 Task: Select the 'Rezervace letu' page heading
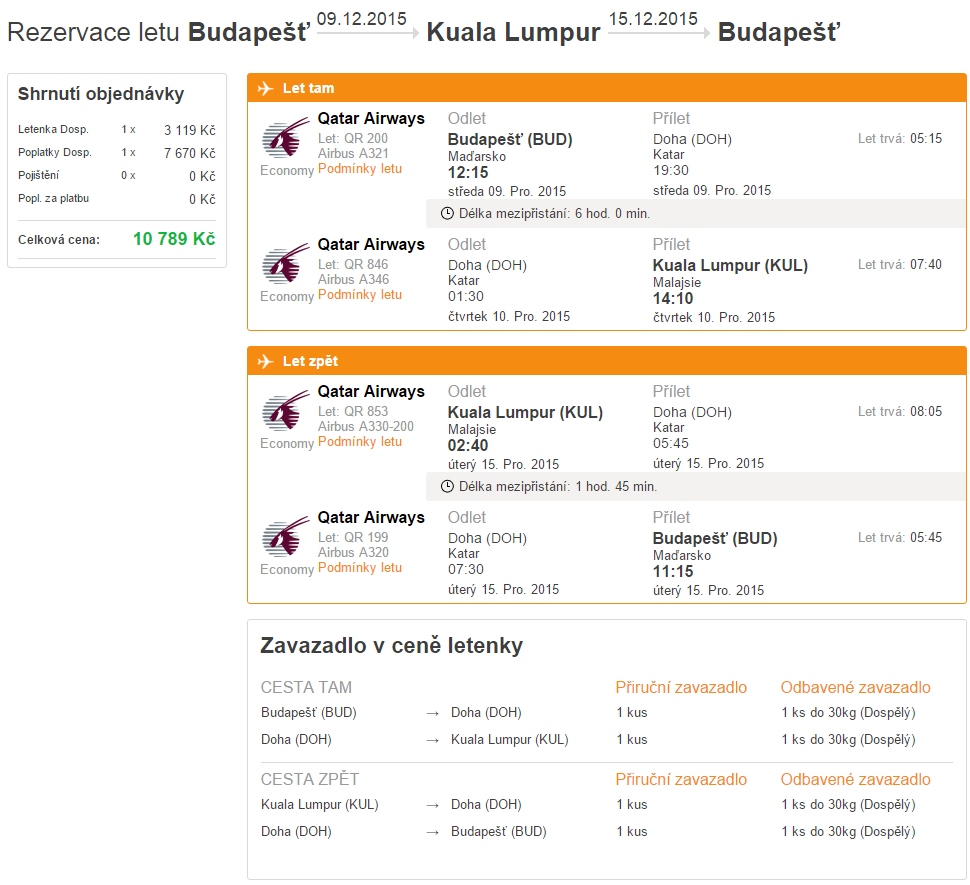pyautogui.click(x=93, y=32)
